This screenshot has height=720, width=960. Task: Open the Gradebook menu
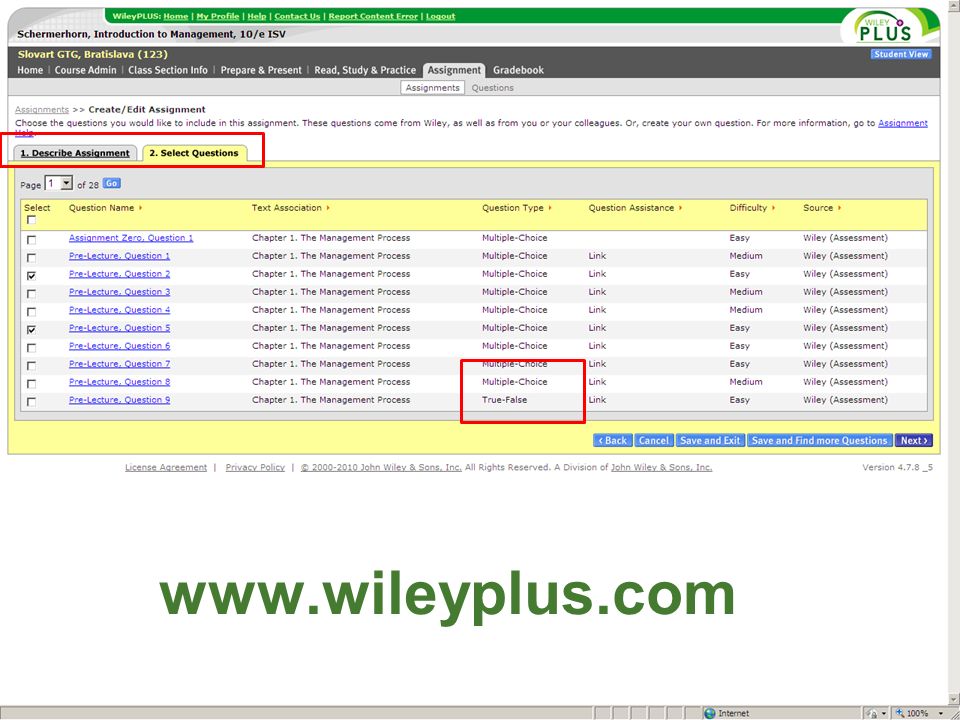tap(518, 70)
